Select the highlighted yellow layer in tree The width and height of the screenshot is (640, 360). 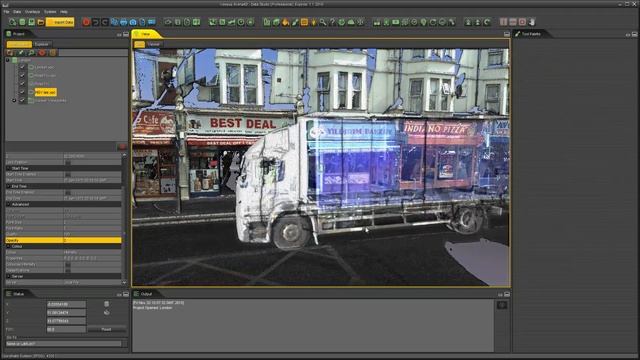point(46,92)
